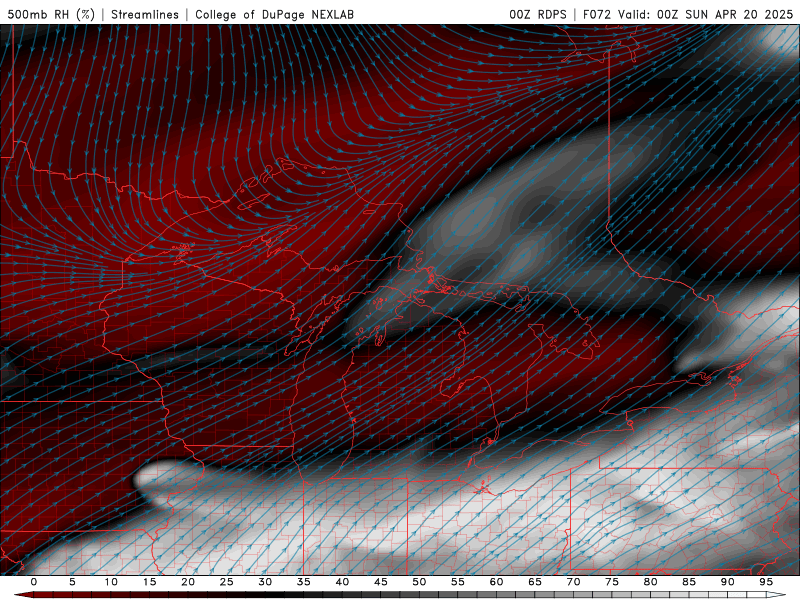Click the 'Streamlines' label in header
Viewport: 800px width, 600px height.
coord(145,14)
